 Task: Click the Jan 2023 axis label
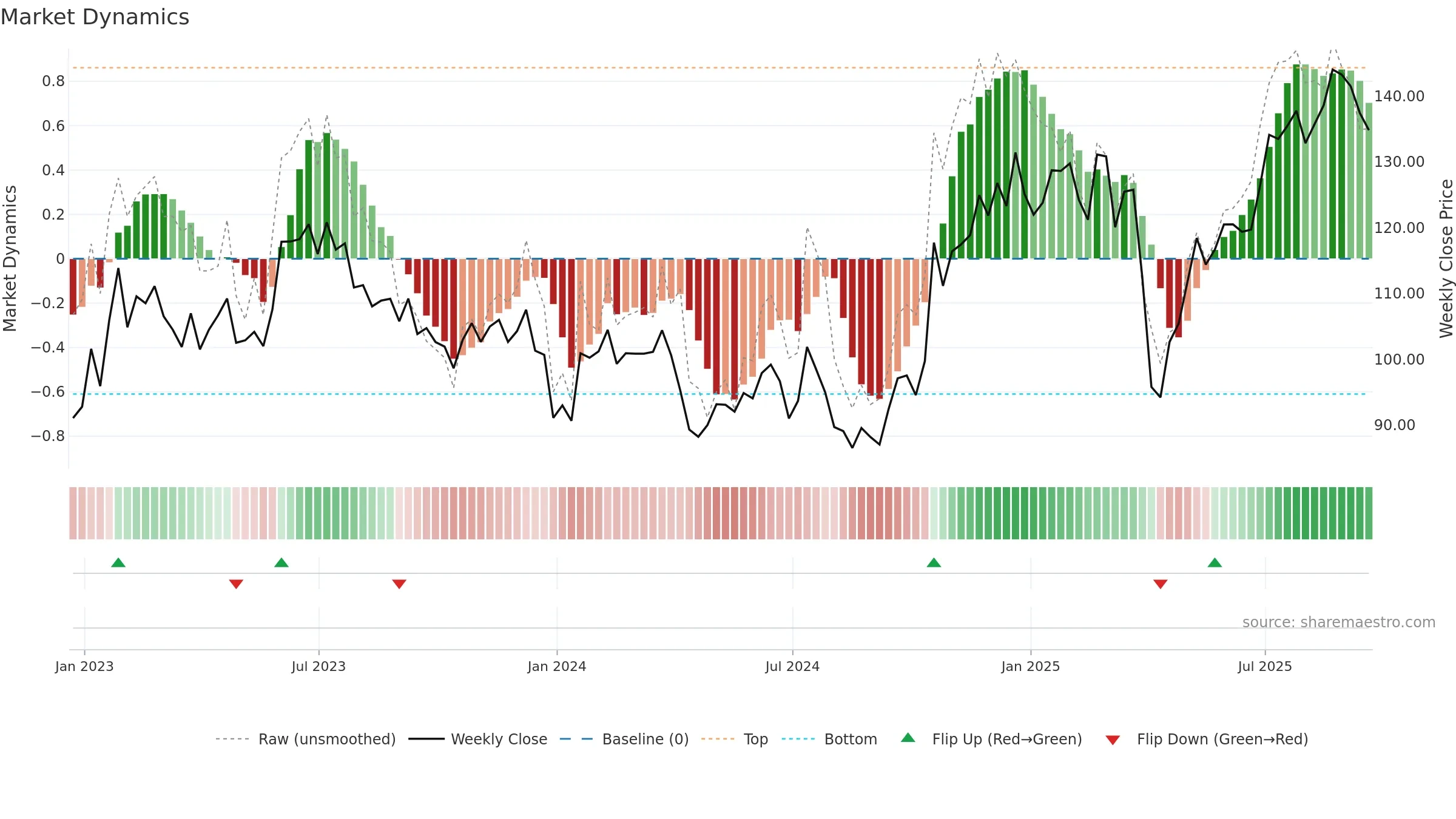pos(84,666)
